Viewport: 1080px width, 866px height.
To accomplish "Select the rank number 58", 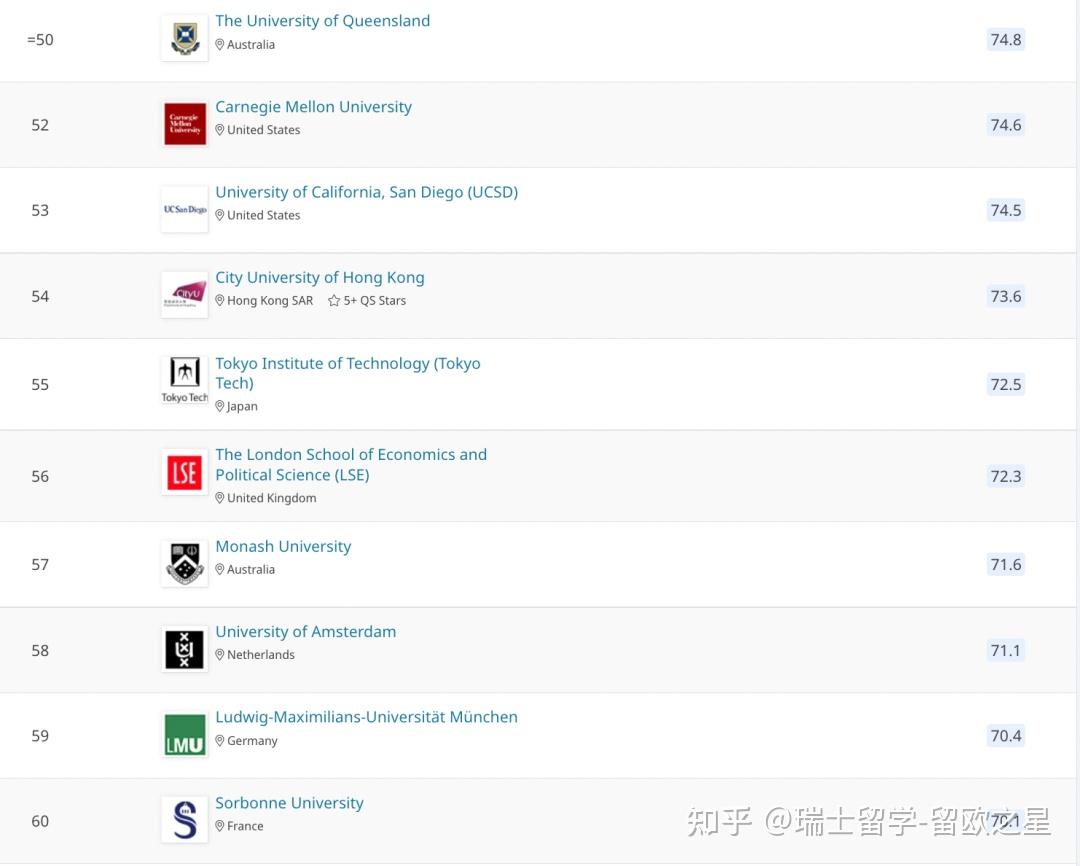I will pos(40,651).
